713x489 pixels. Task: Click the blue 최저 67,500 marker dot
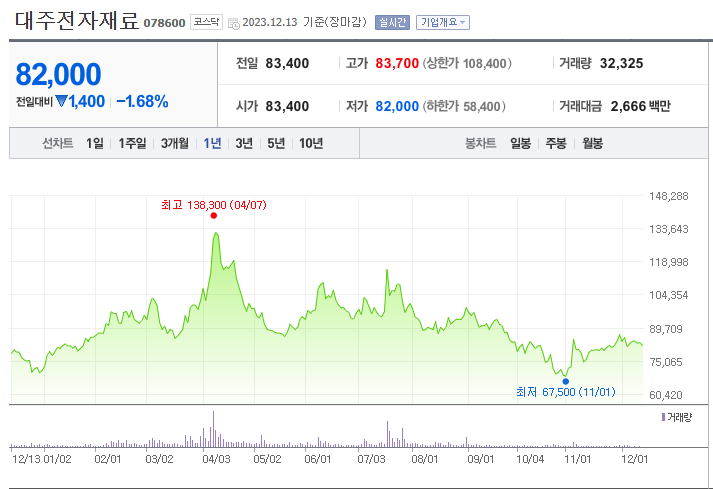coord(566,381)
